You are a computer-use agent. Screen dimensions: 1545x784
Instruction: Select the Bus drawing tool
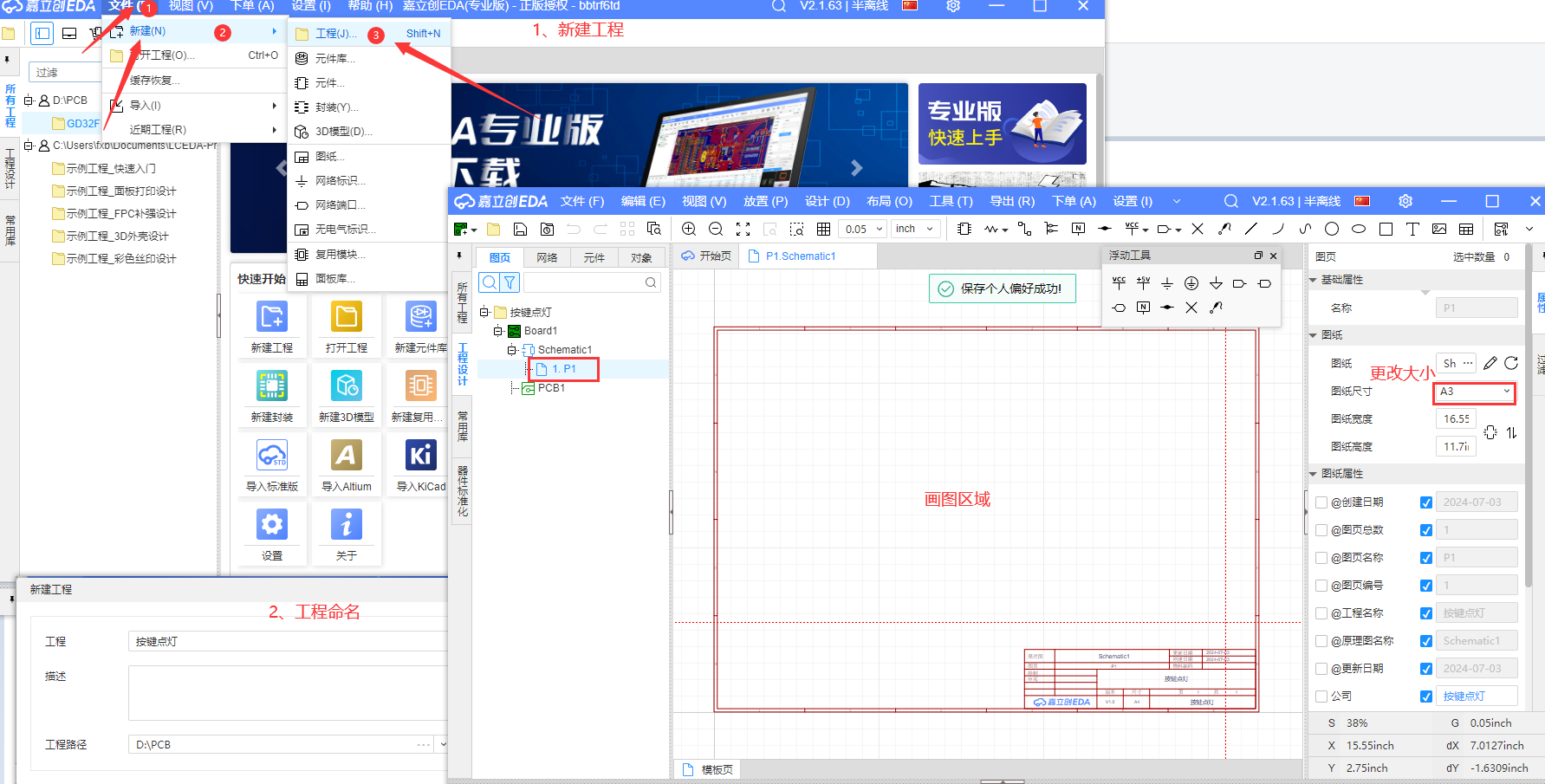tap(1051, 229)
